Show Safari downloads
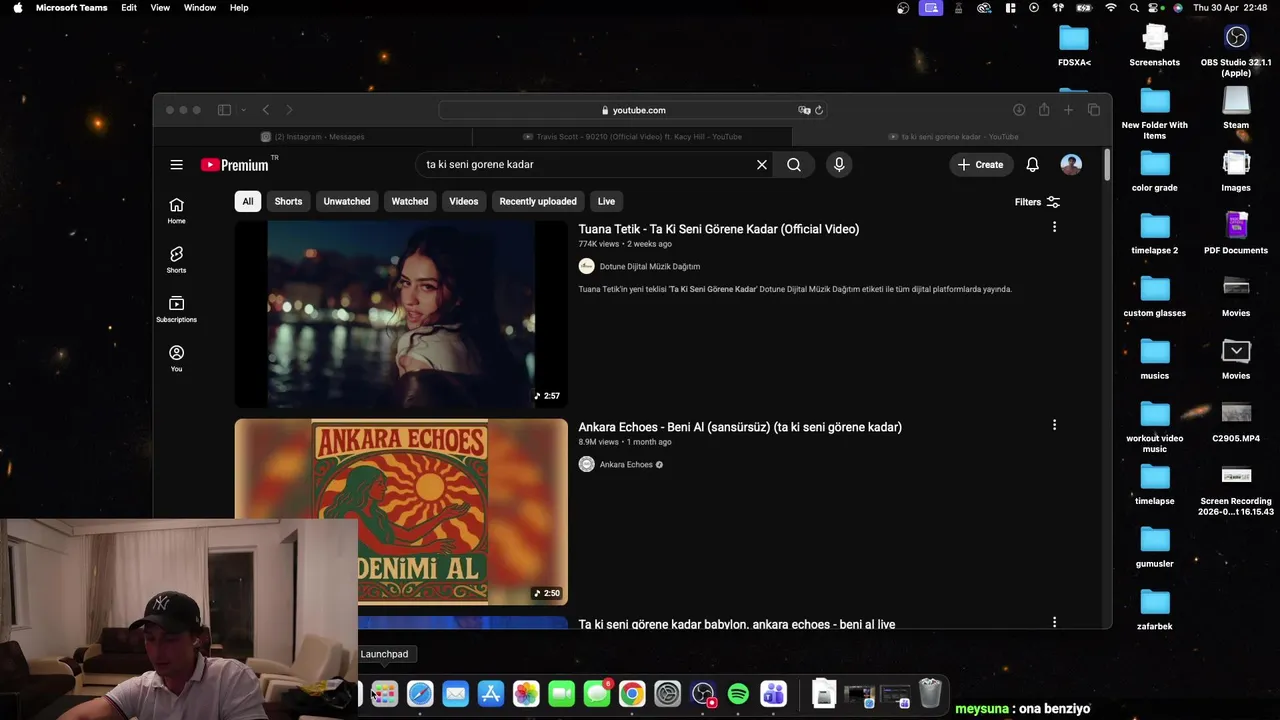This screenshot has width=1280, height=720. coord(1019,110)
